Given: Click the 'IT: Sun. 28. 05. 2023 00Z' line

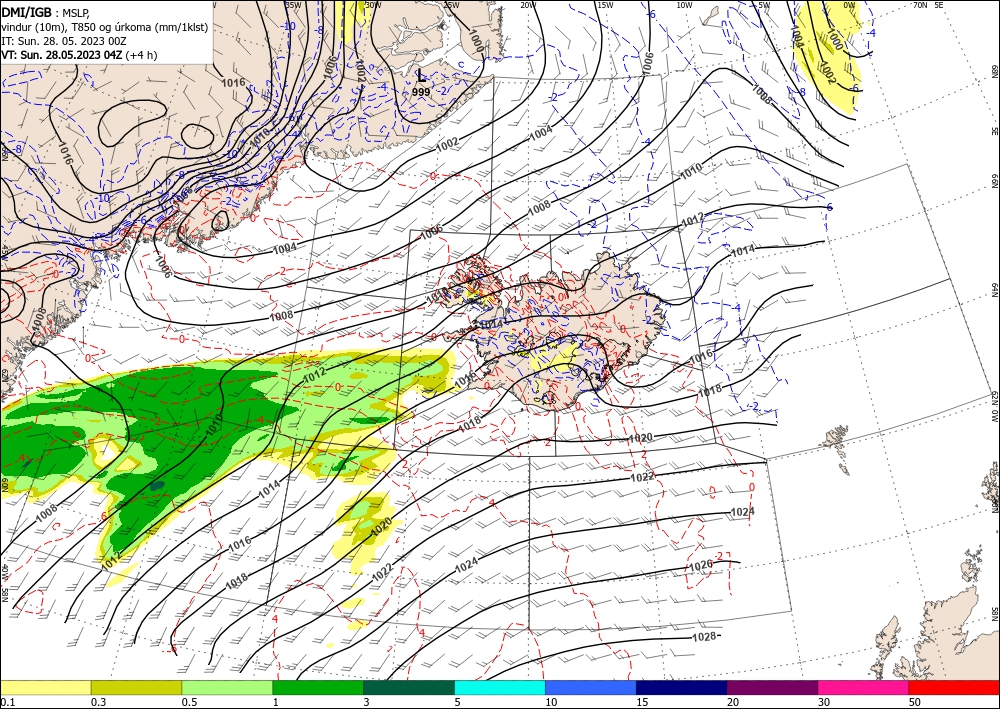Looking at the screenshot, I should [x=63, y=41].
